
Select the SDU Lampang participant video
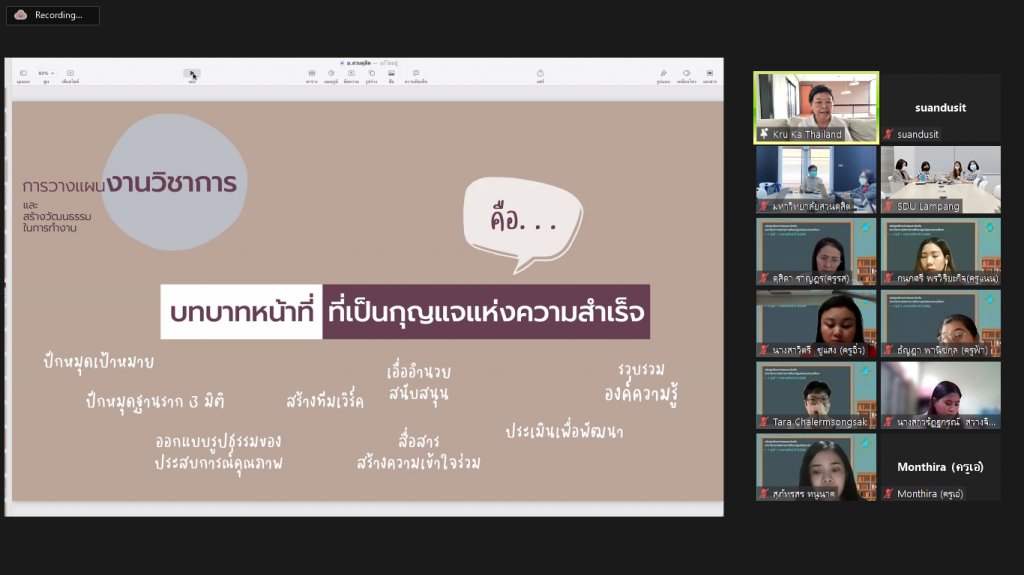click(940, 179)
